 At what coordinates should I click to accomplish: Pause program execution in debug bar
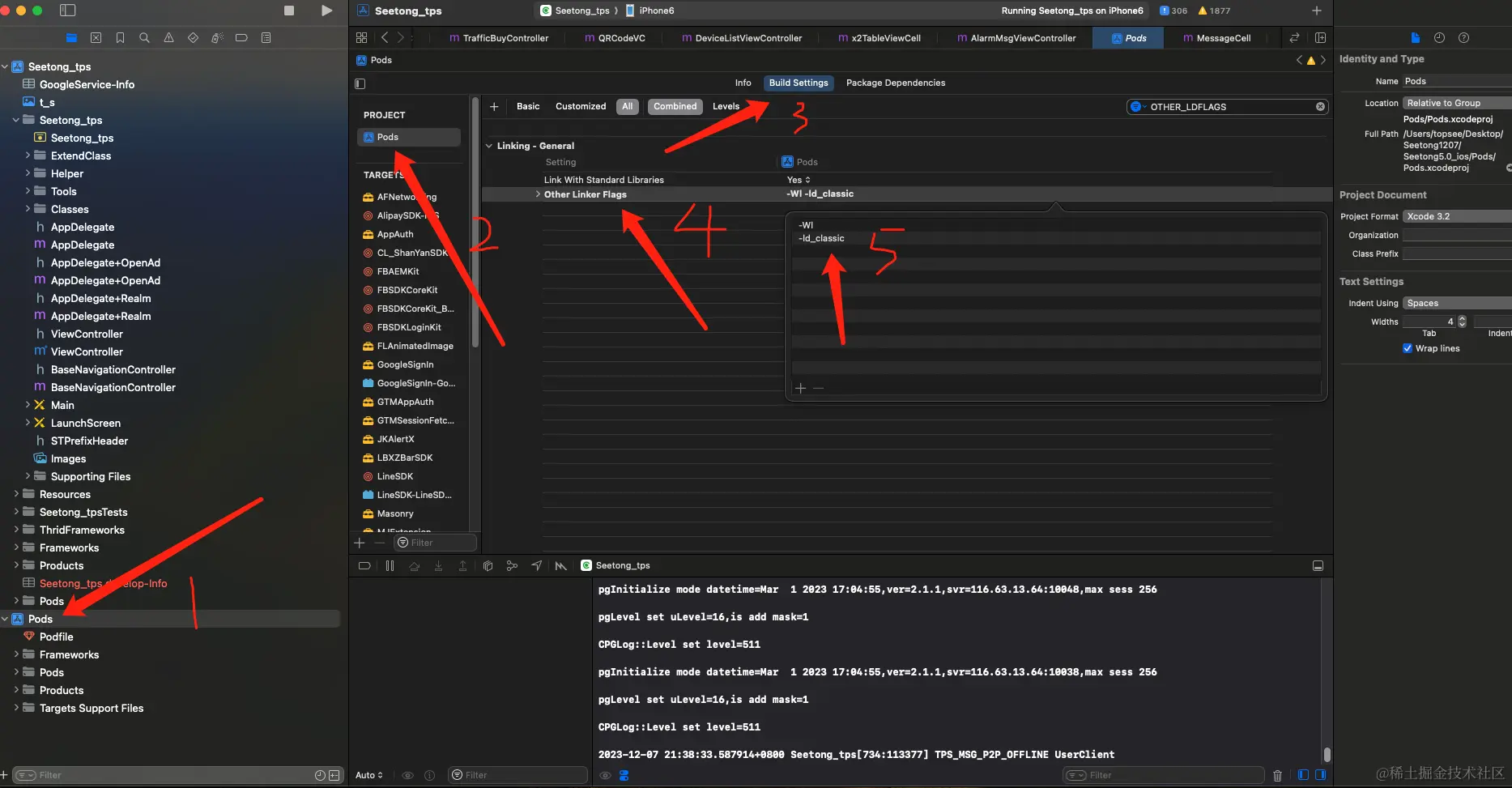pos(390,566)
